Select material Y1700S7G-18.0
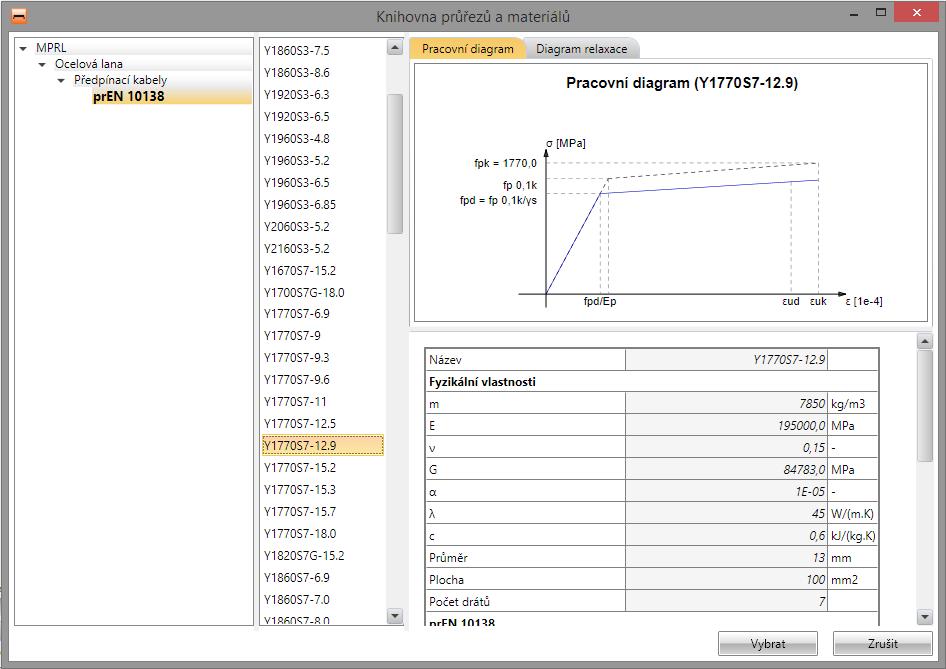 (x=304, y=293)
